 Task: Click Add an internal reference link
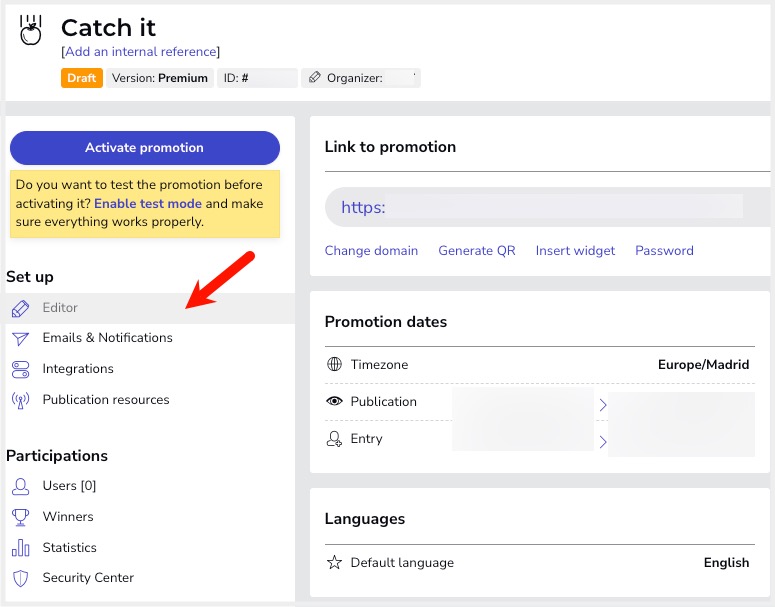[x=141, y=51]
